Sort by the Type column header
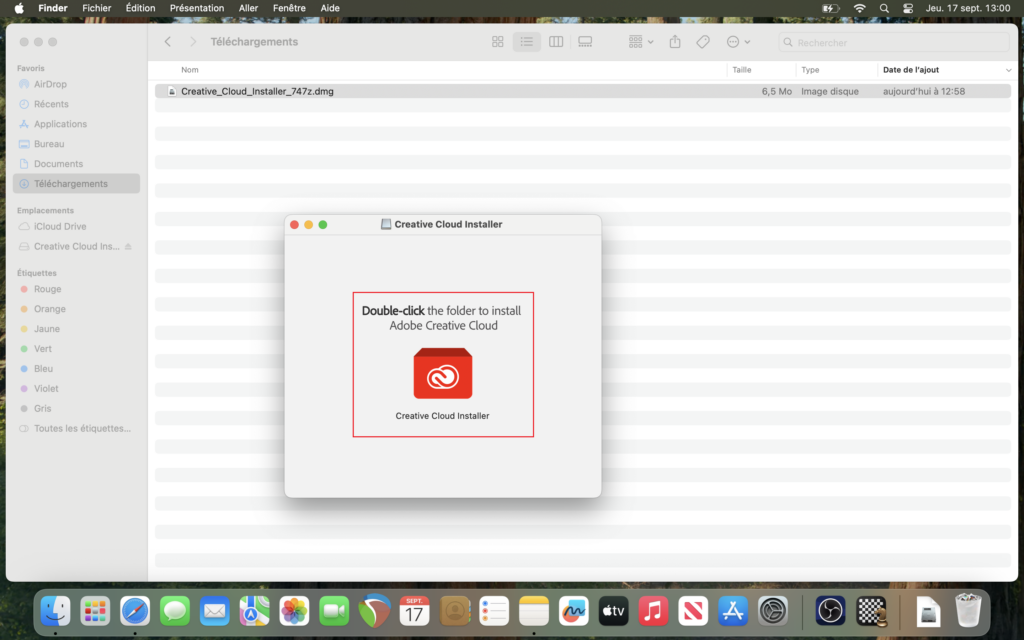The width and height of the screenshot is (1024, 640). pos(810,70)
